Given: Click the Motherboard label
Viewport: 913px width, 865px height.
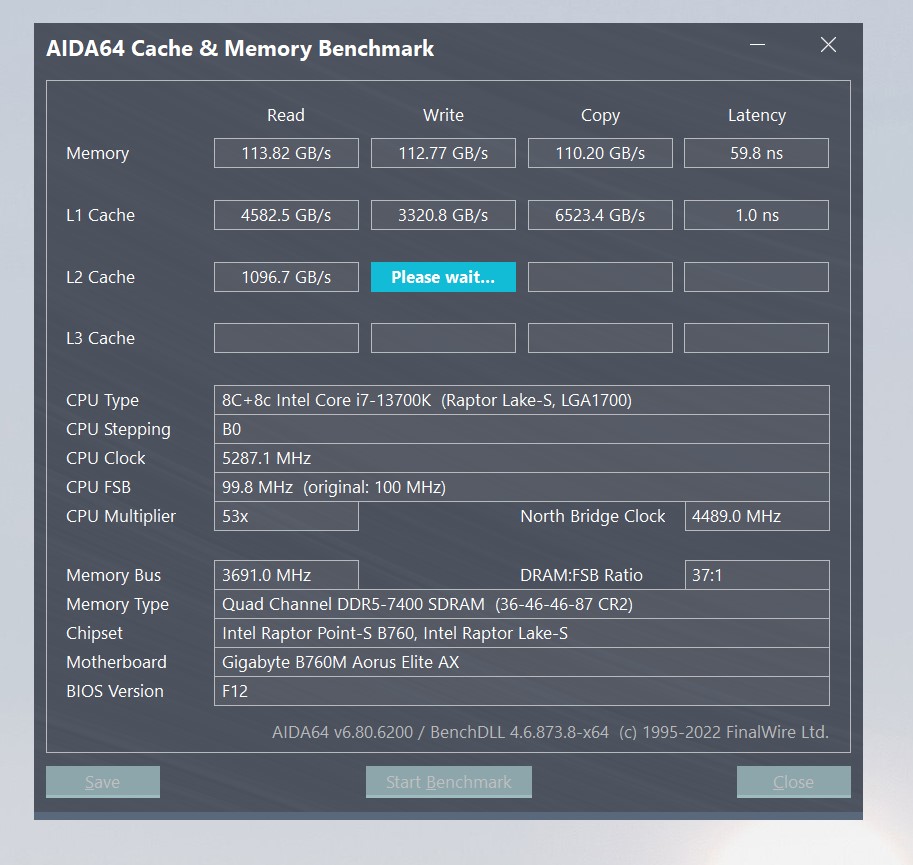Looking at the screenshot, I should 116,662.
